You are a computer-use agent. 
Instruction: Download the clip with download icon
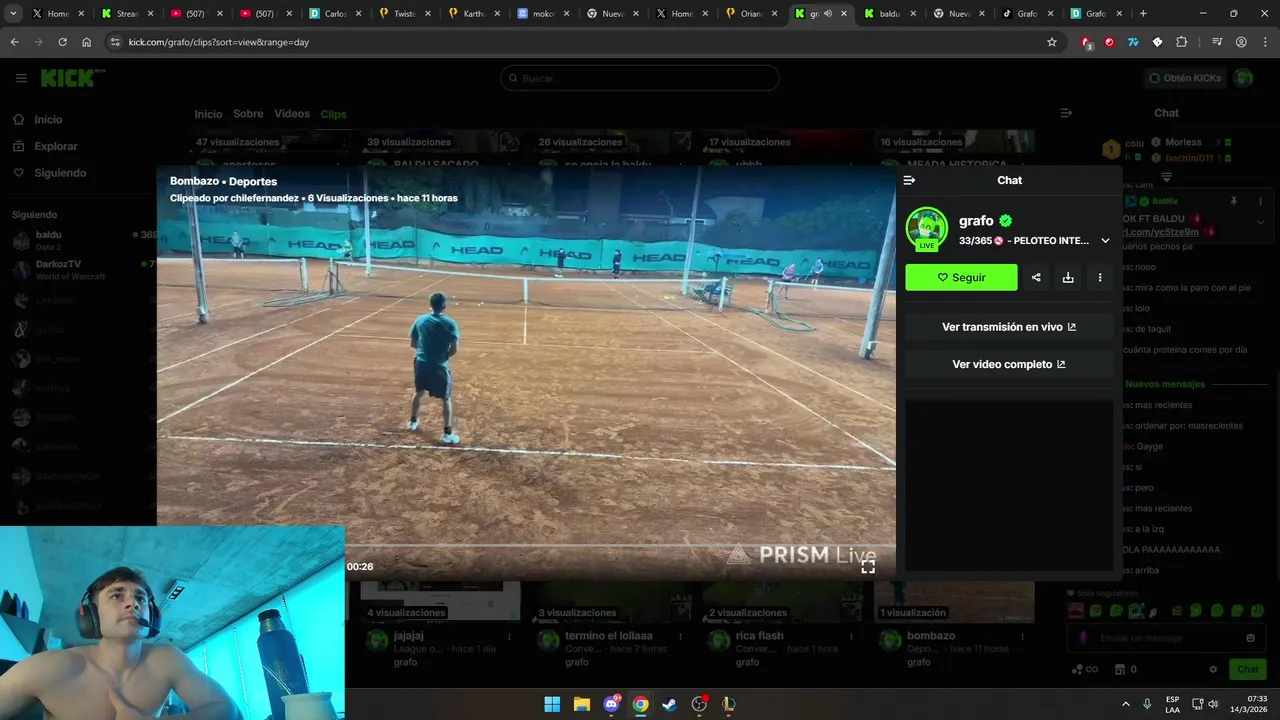(1068, 278)
